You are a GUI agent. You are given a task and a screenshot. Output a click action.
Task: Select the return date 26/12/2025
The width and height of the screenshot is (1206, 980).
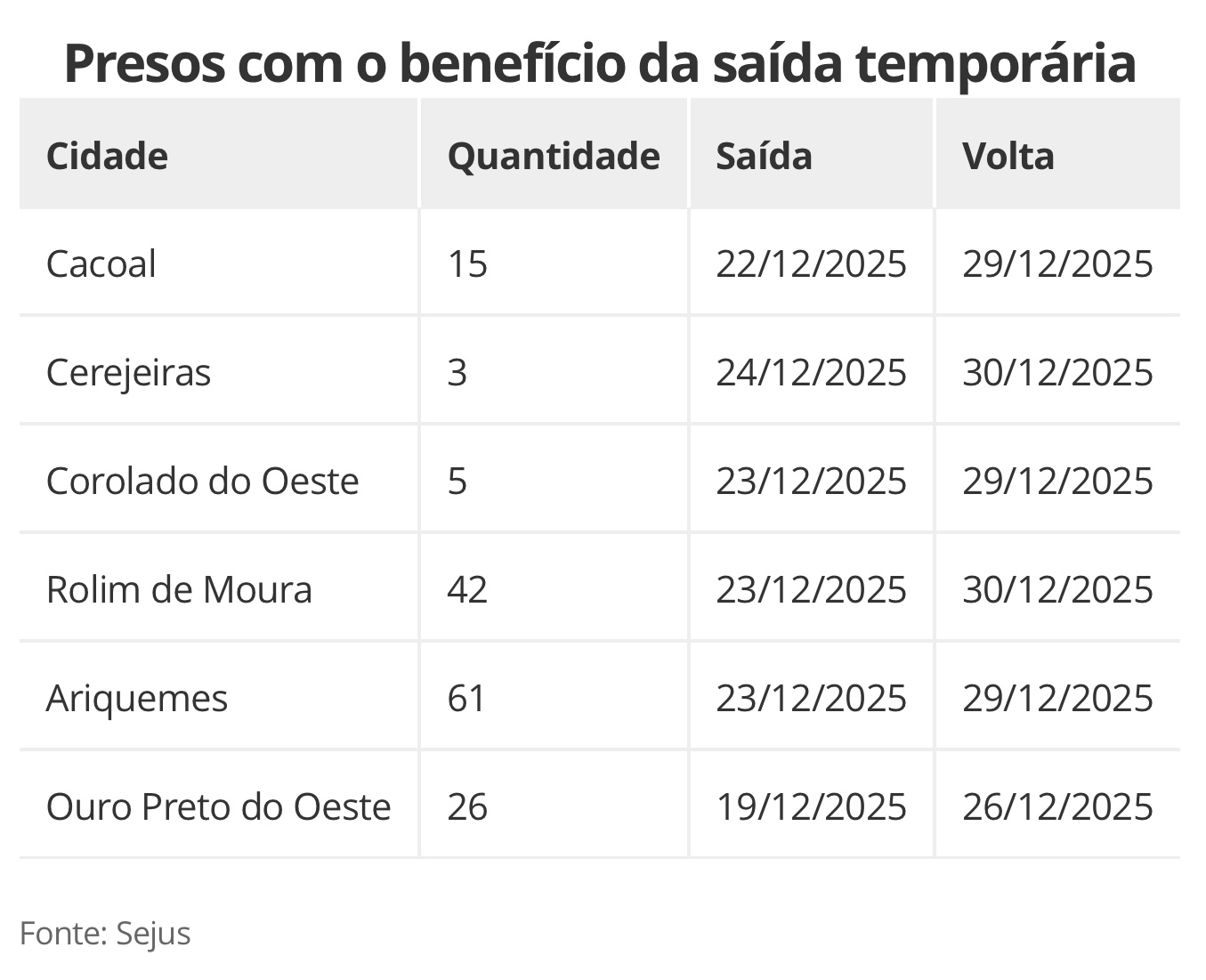tap(1057, 807)
